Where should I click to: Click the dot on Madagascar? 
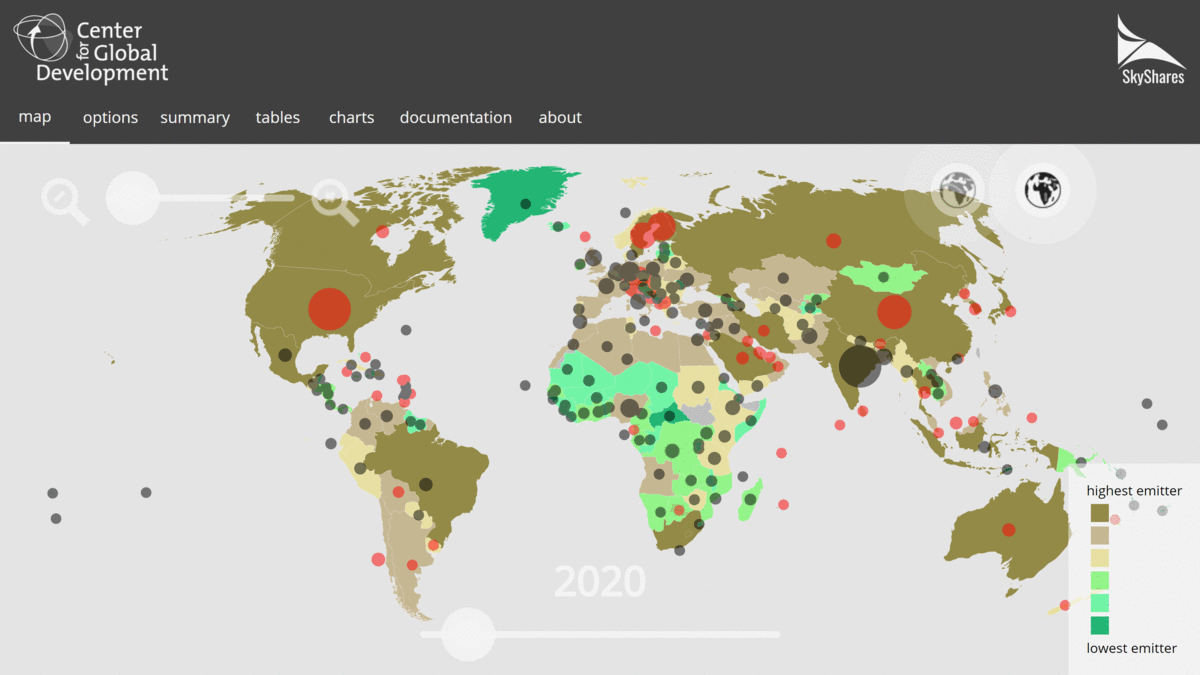[x=750, y=500]
